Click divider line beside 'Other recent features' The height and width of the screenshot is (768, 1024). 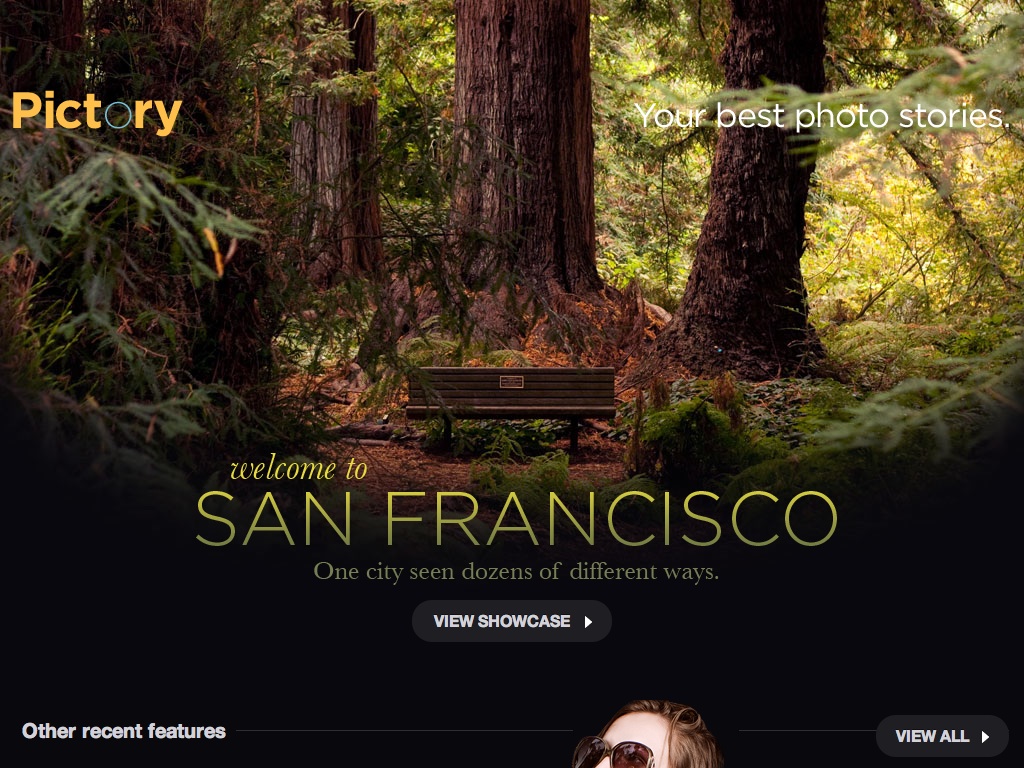[x=404, y=730]
